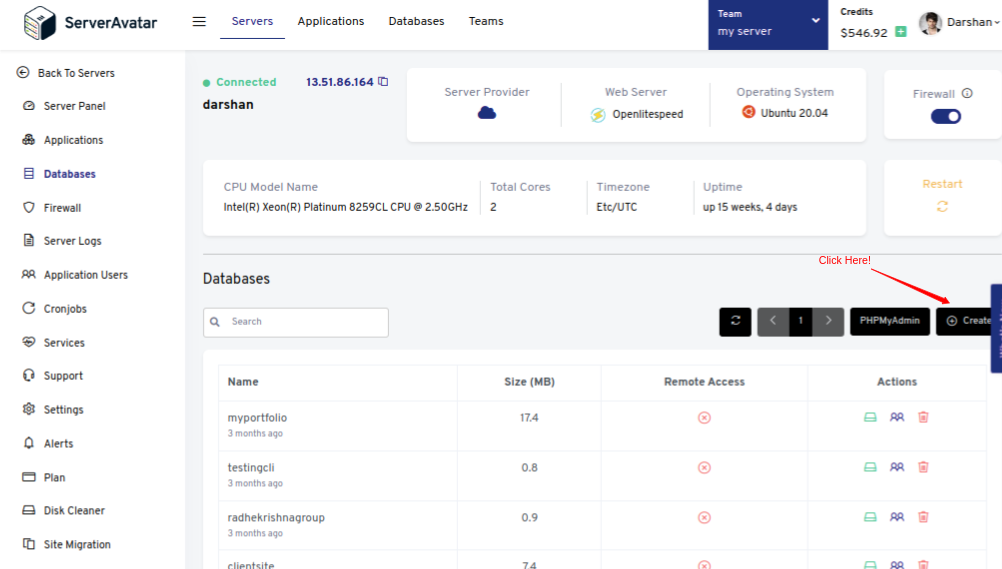Manage users of radhekrishnagroup database
This screenshot has width=1002, height=569.
[x=897, y=517]
